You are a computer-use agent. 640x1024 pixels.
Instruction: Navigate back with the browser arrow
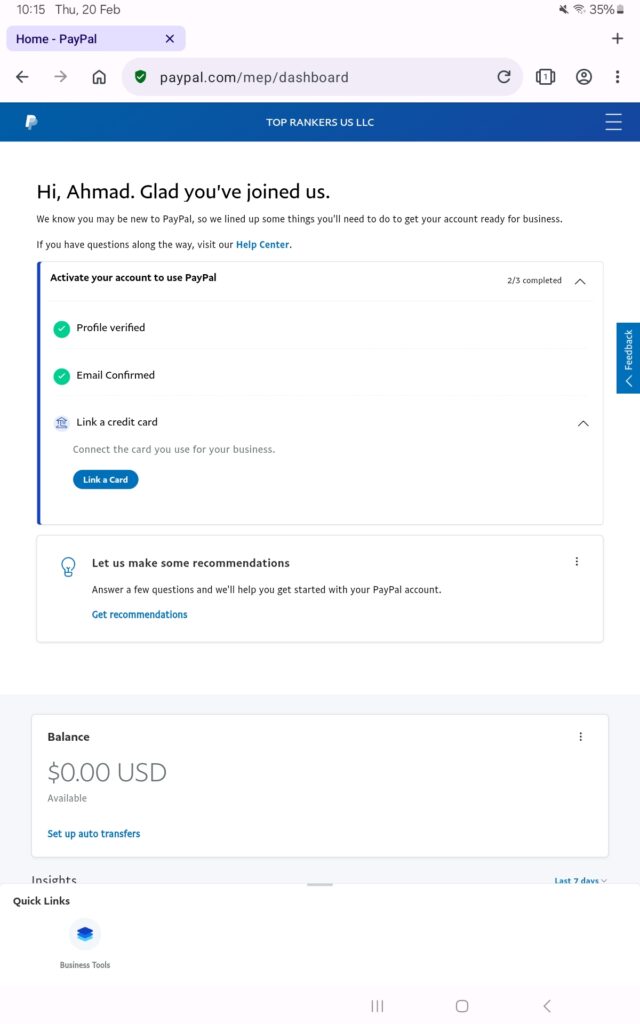point(22,77)
